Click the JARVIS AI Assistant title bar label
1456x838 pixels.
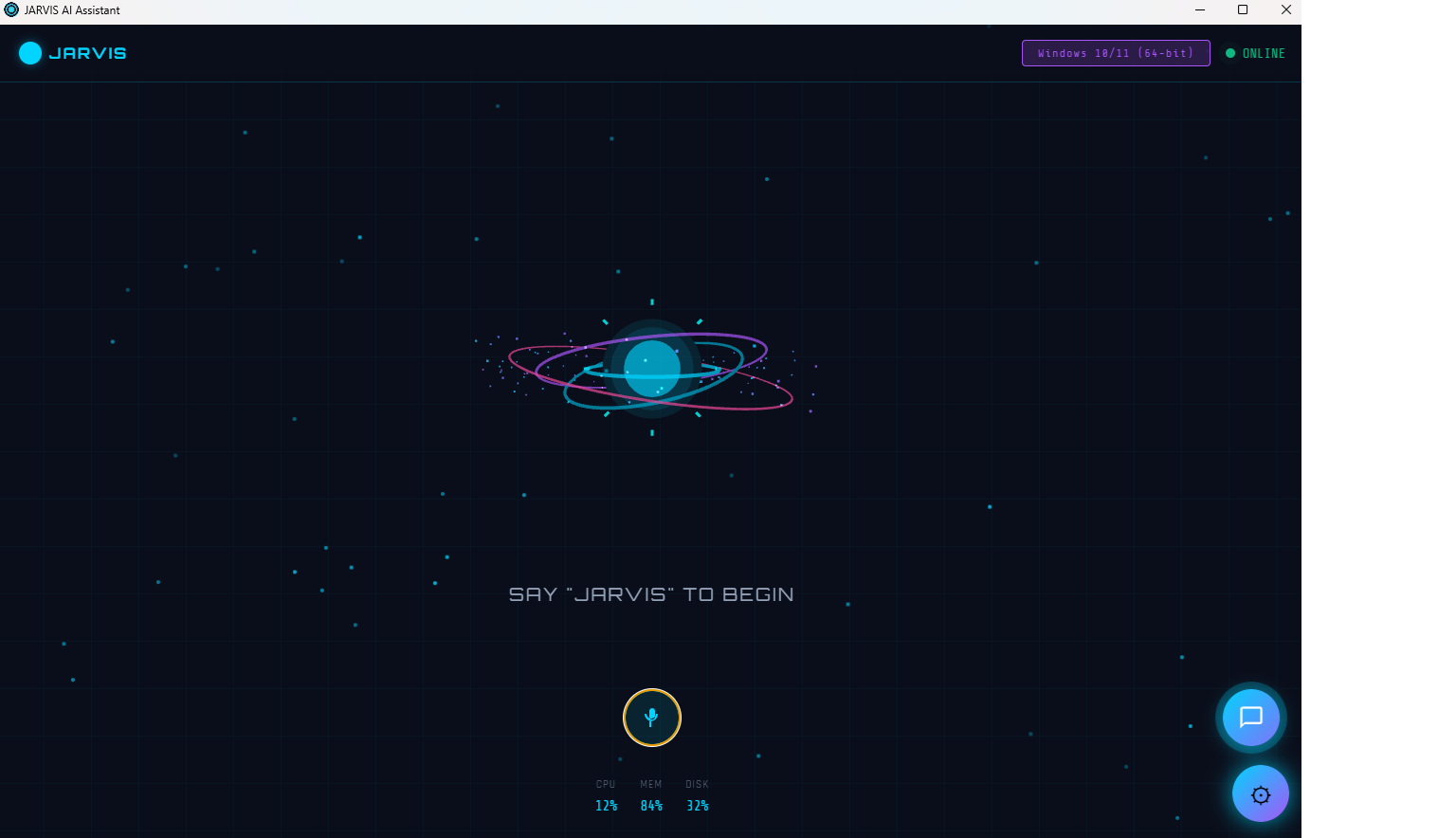click(70, 9)
